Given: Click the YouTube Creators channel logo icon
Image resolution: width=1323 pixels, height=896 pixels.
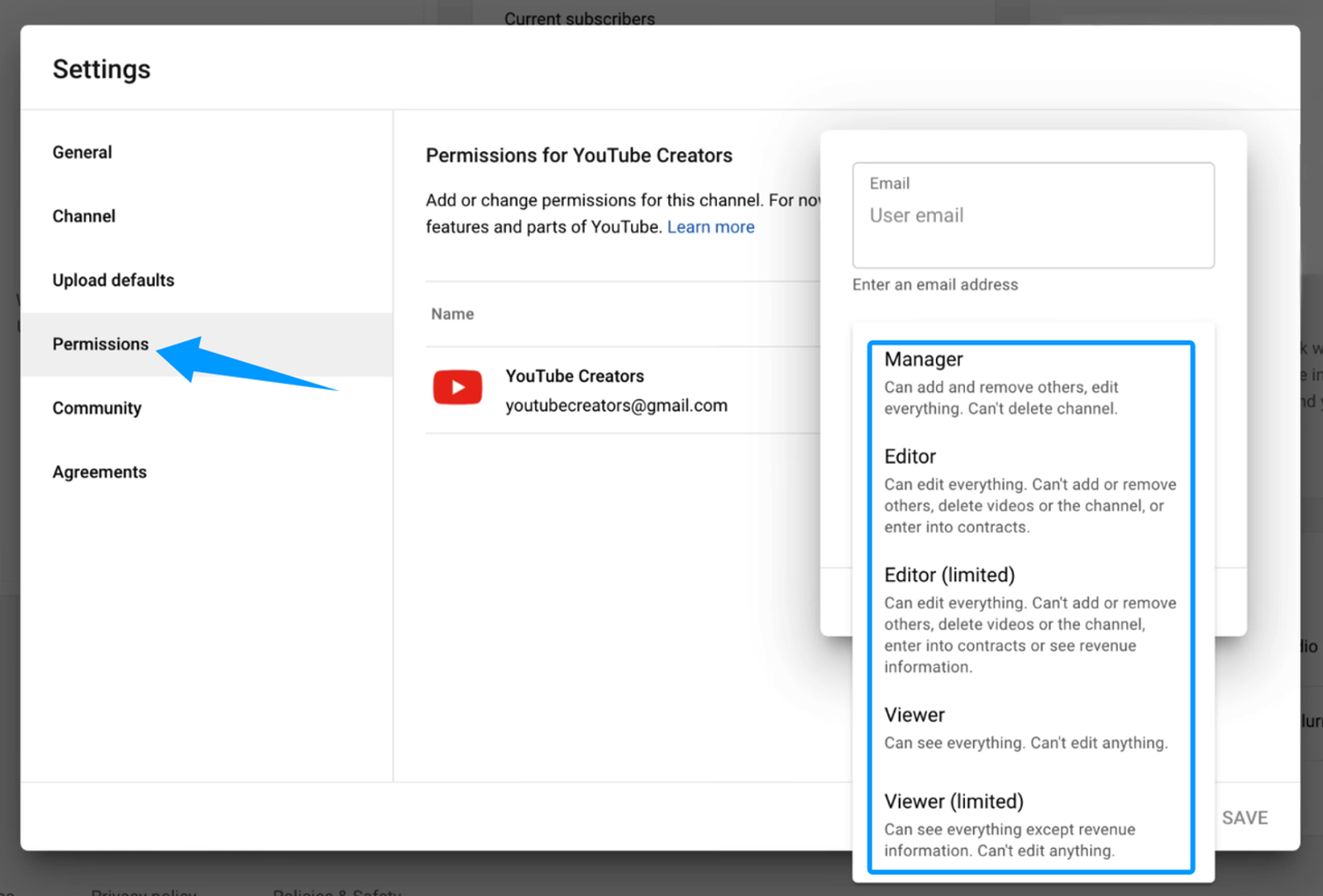Looking at the screenshot, I should tap(457, 387).
